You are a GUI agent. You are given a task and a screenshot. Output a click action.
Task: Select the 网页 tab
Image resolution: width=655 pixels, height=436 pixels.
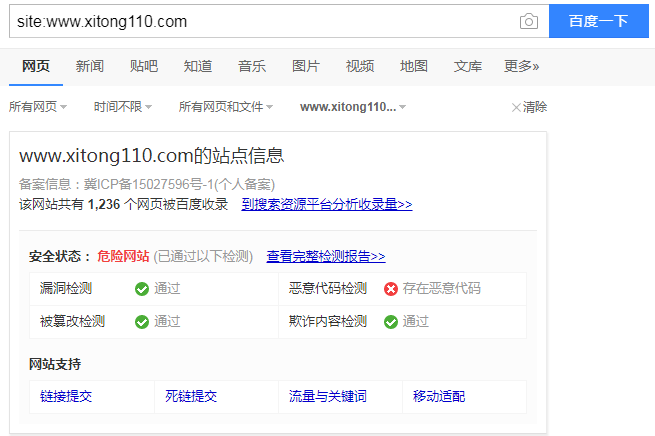click(36, 66)
